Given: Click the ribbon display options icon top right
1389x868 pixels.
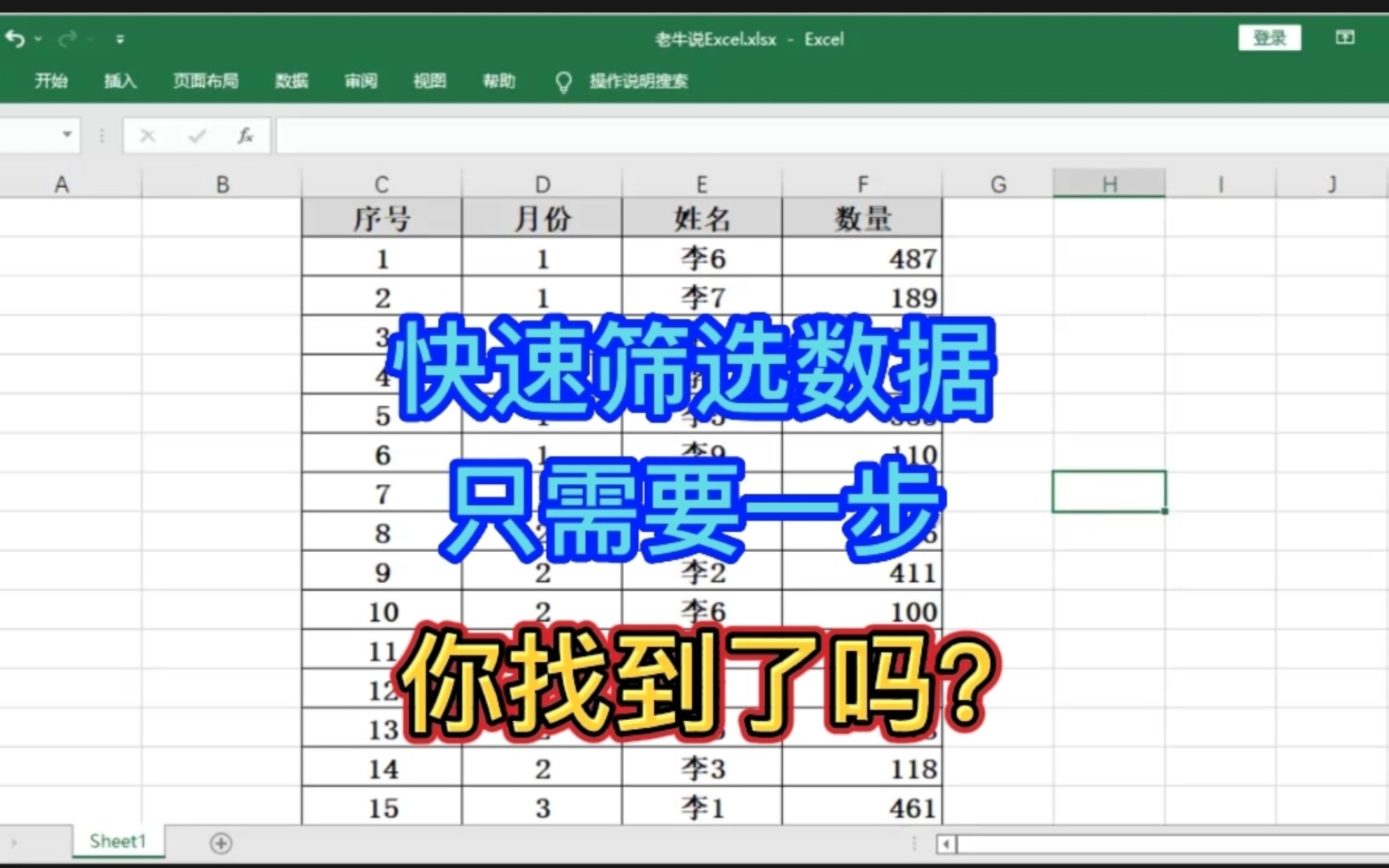Looking at the screenshot, I should point(1343,37).
